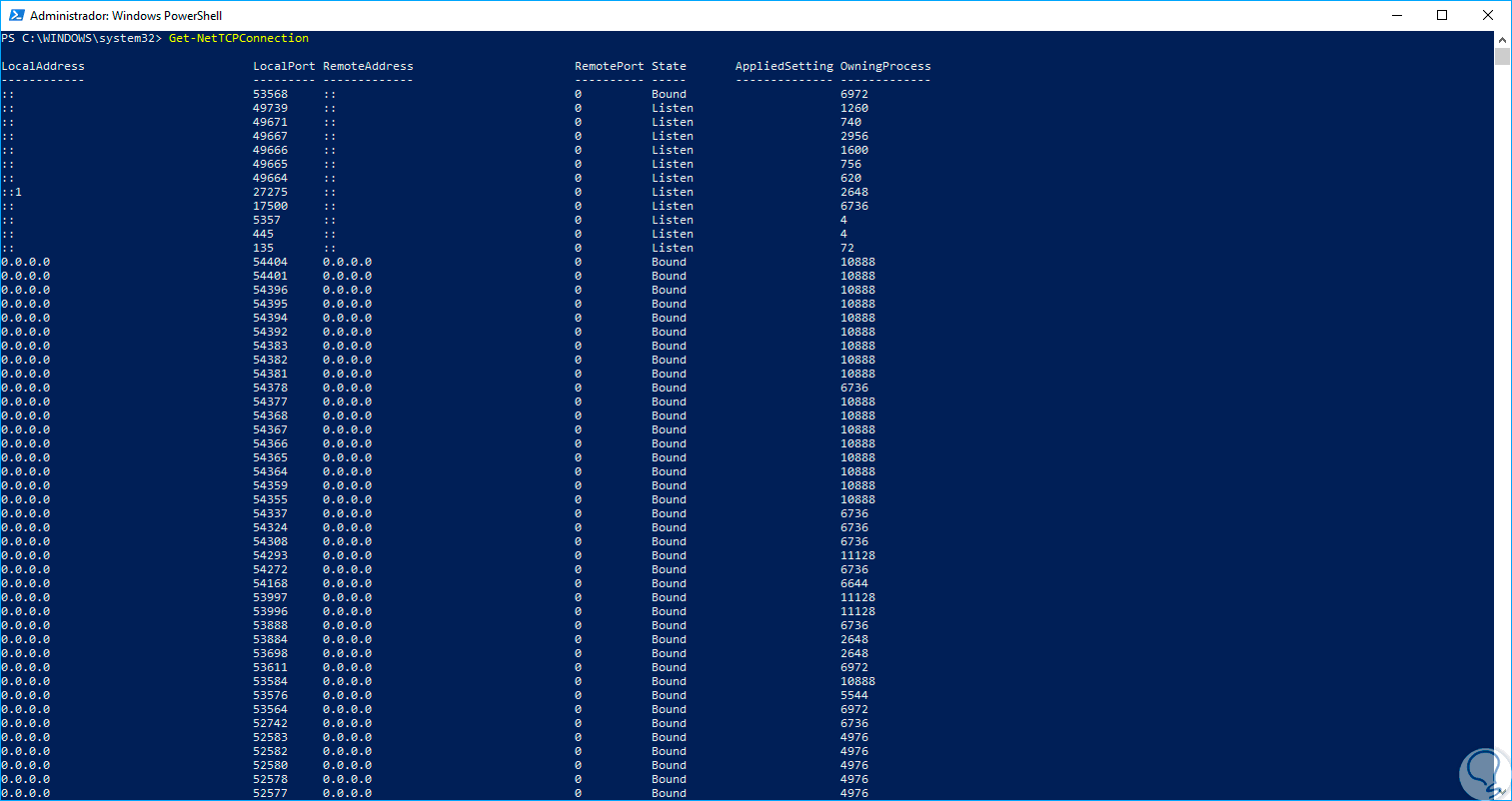Viewport: 1512px width, 801px height.
Task: Click the Bound state in port 53568's row
Action: [669, 94]
